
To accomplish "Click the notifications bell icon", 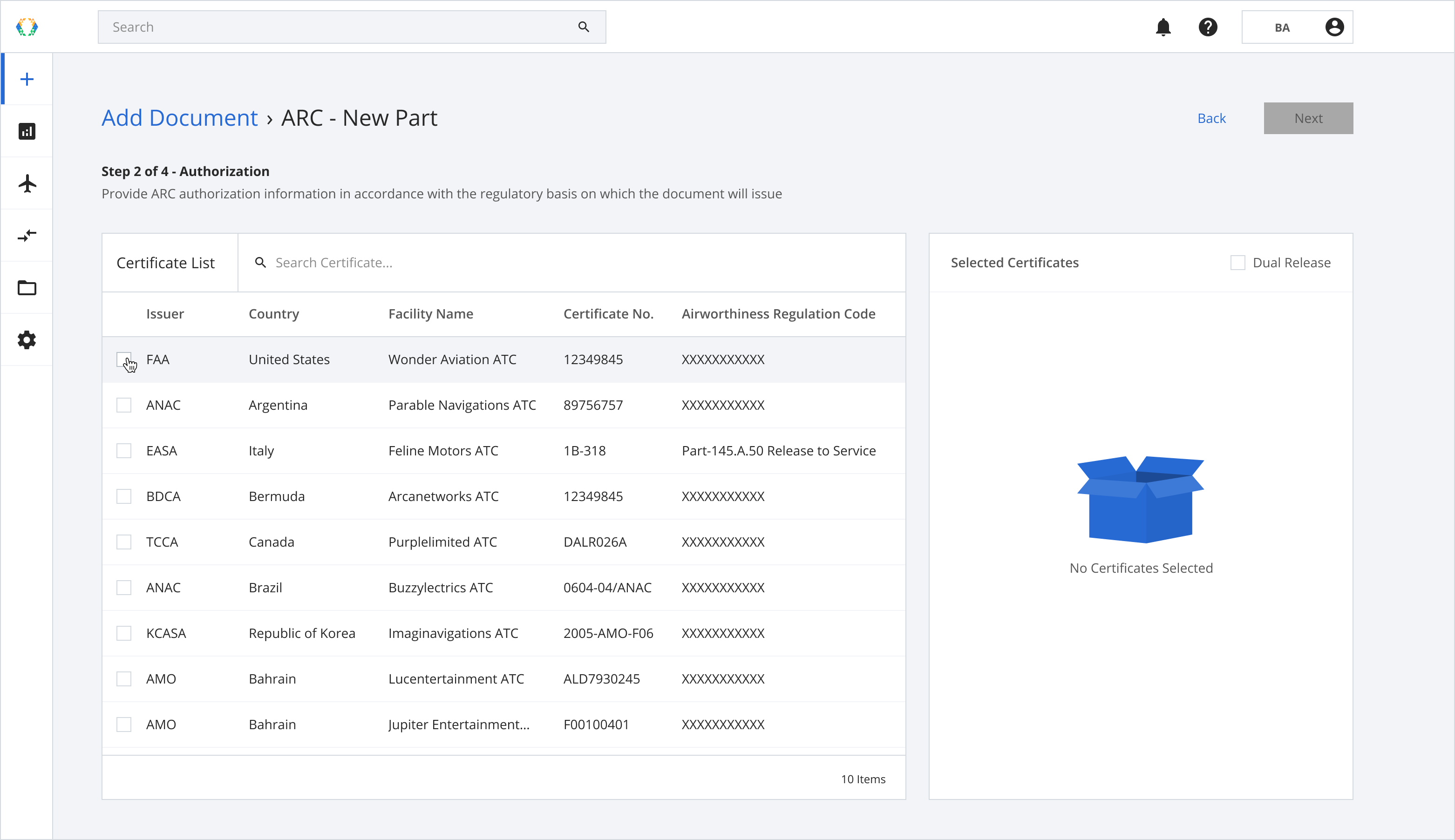I will tap(1164, 27).
